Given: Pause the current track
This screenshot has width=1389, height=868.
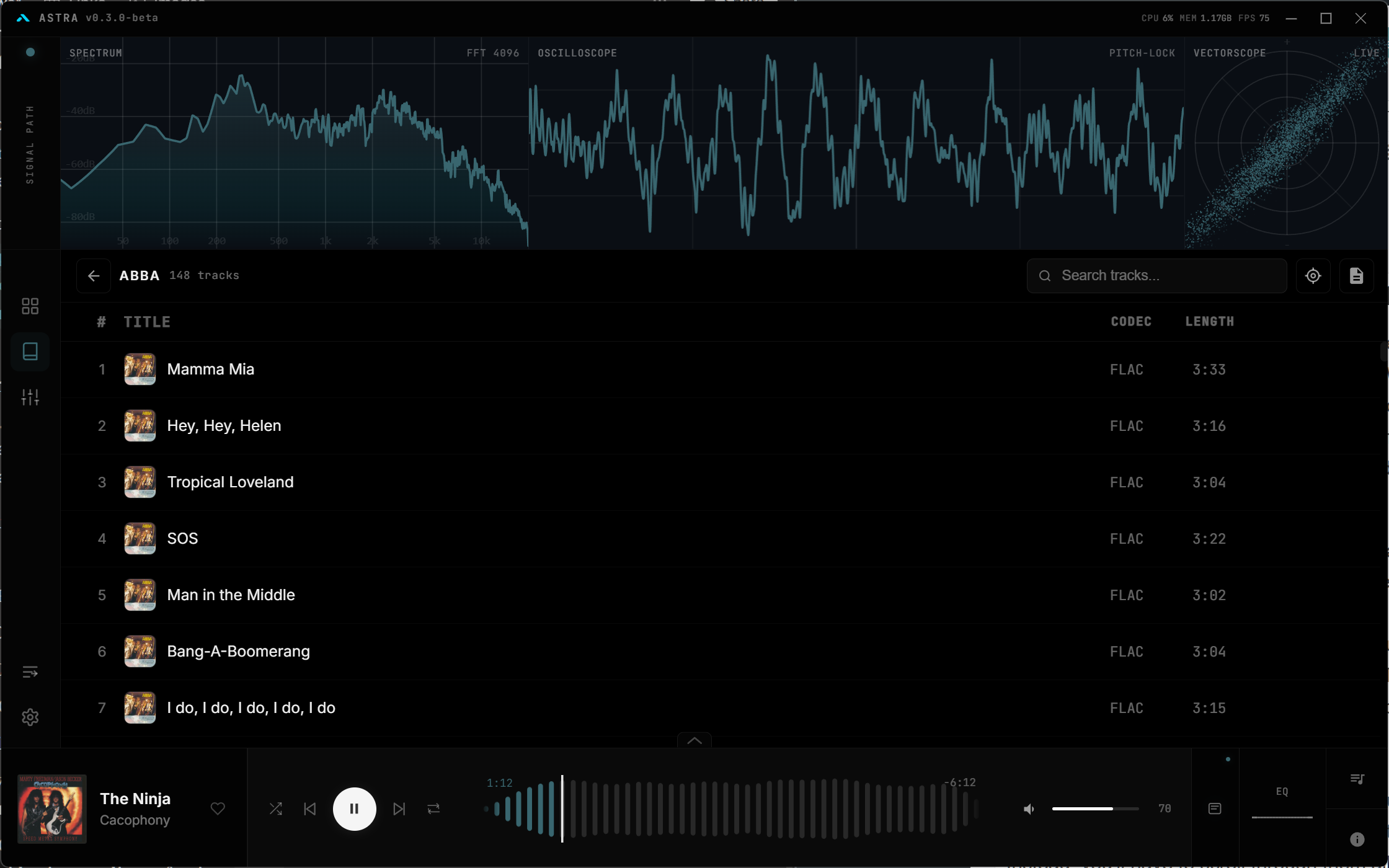Looking at the screenshot, I should pos(354,809).
